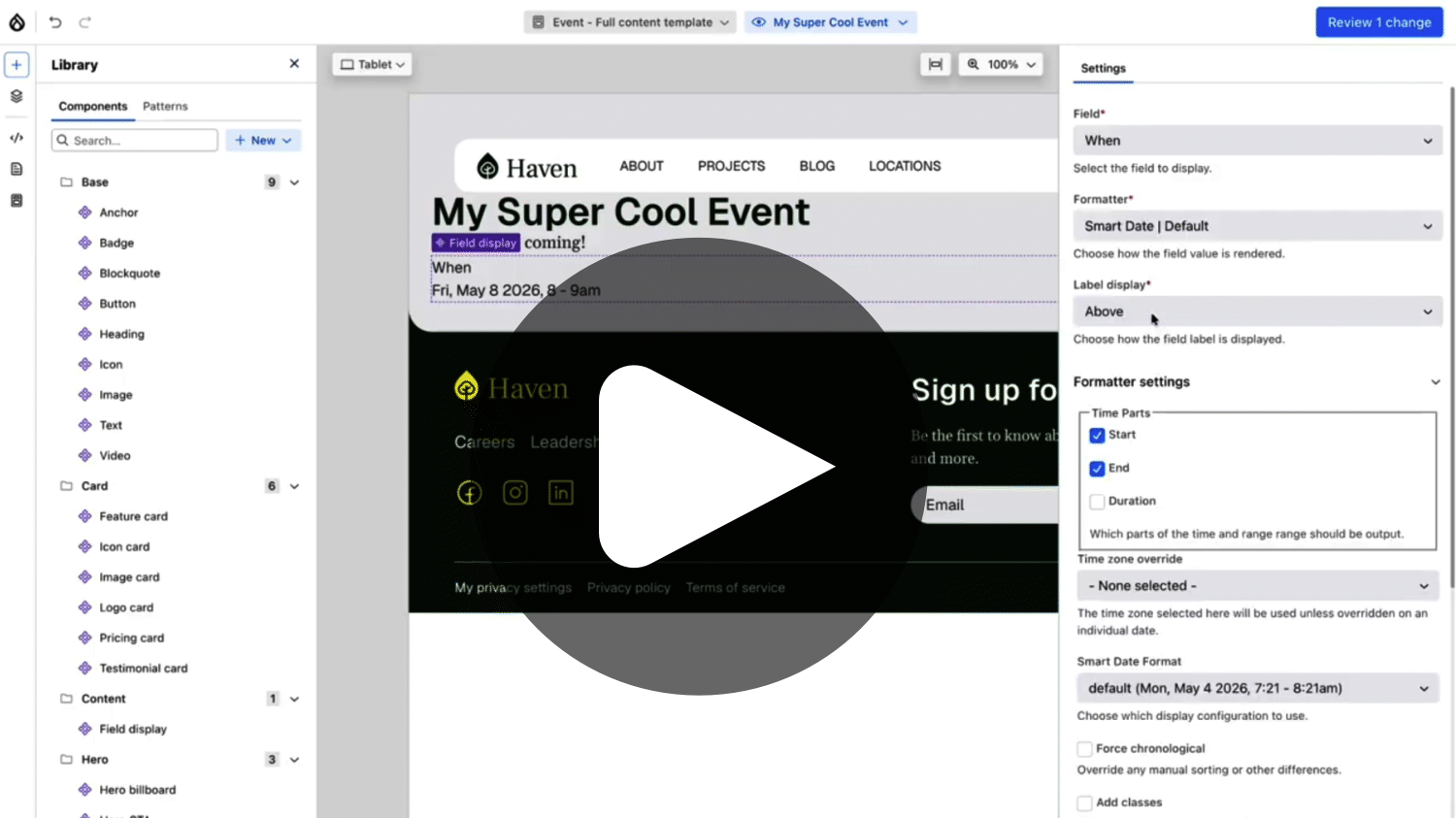
Task: Uncheck the Start time part checkbox
Action: coord(1097,436)
